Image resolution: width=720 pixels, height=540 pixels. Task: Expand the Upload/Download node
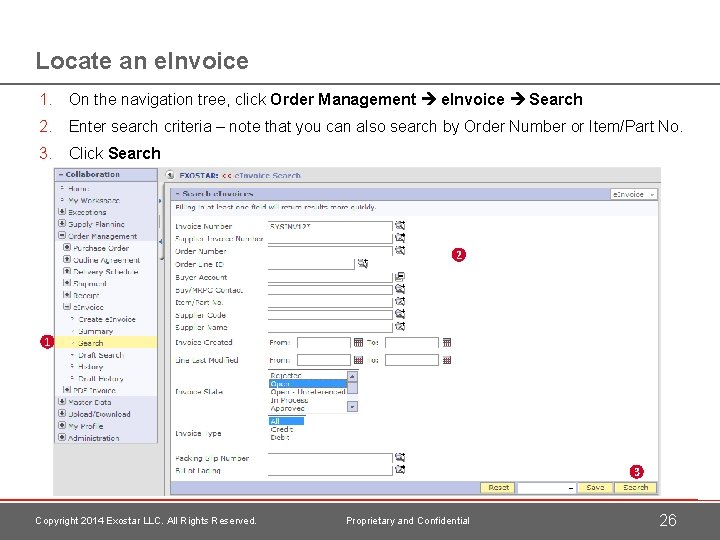pyautogui.click(x=62, y=414)
